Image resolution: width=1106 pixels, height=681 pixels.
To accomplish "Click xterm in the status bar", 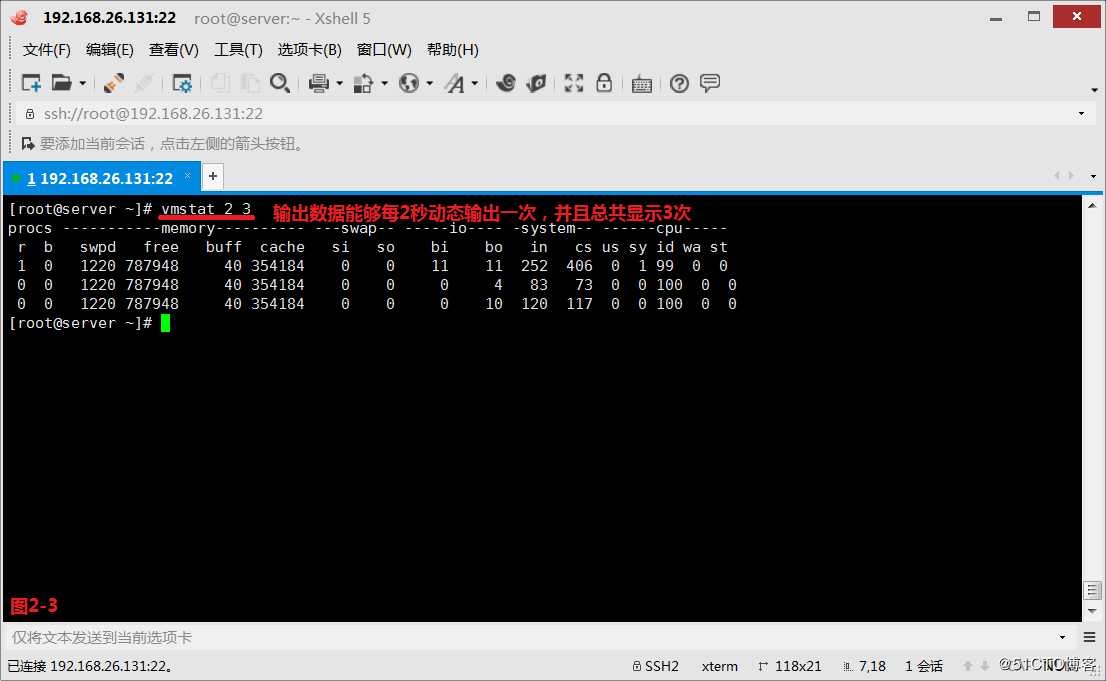I will tap(719, 666).
